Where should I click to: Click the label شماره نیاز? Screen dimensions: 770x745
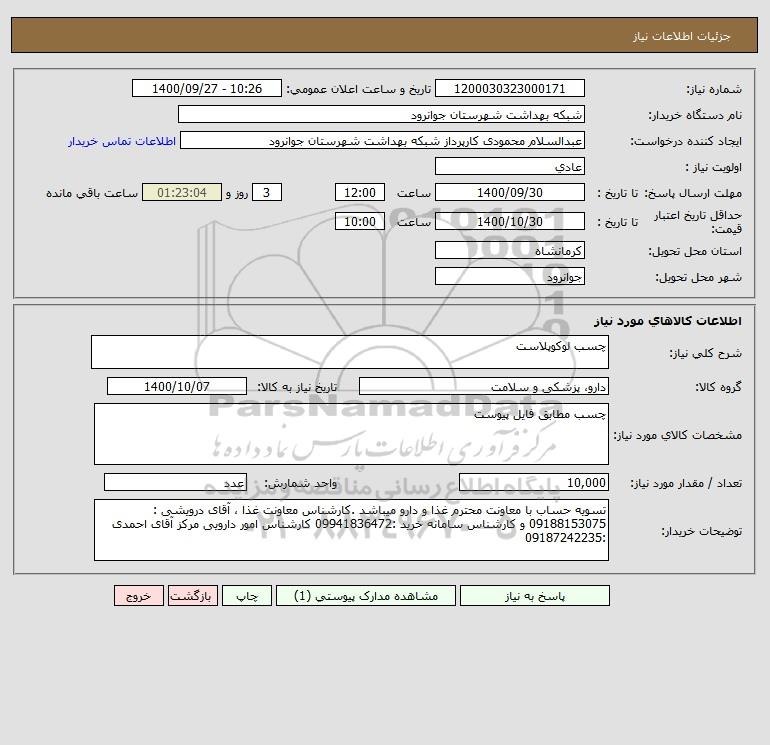point(714,89)
